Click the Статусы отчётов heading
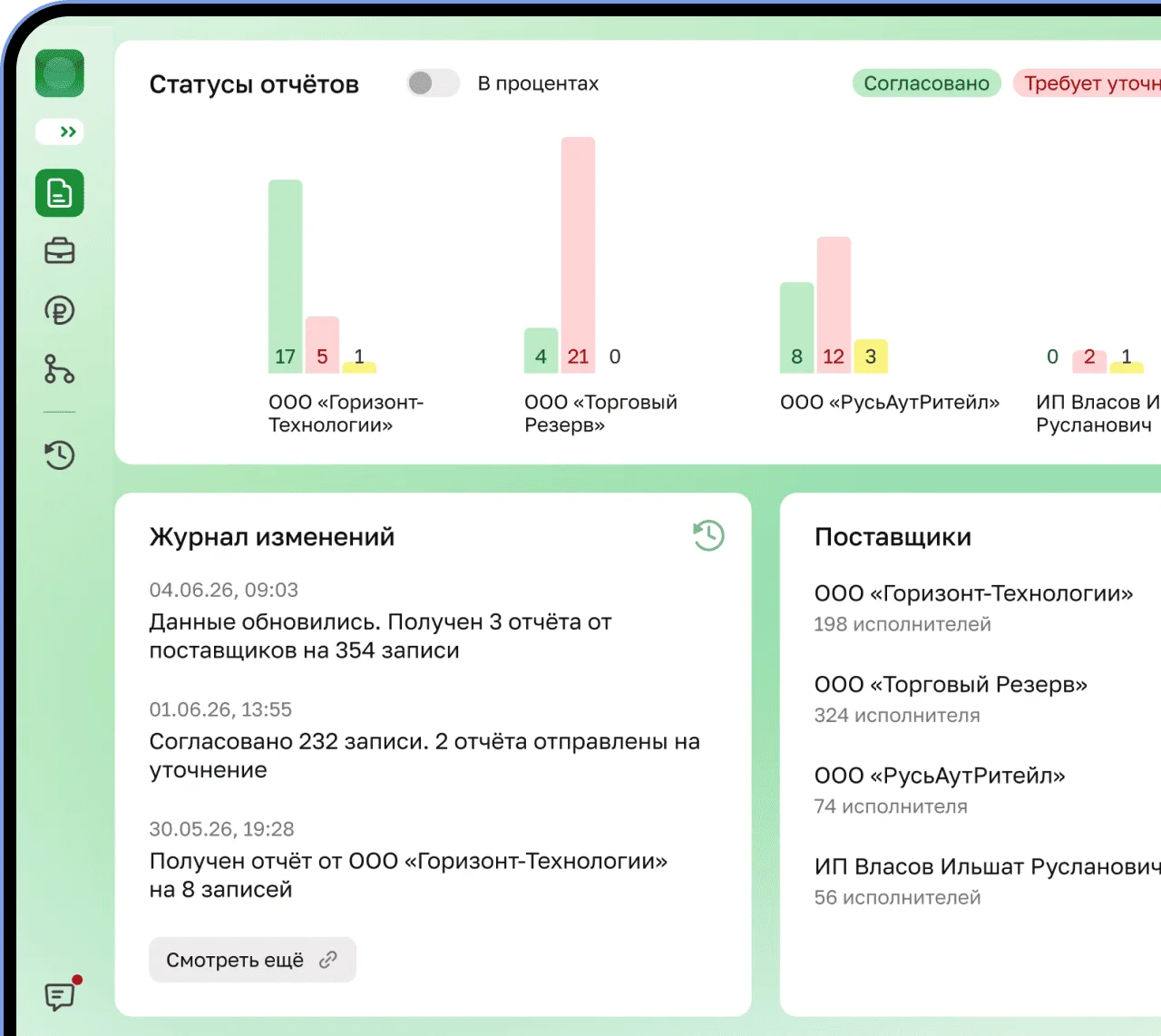1161x1036 pixels. (x=254, y=84)
